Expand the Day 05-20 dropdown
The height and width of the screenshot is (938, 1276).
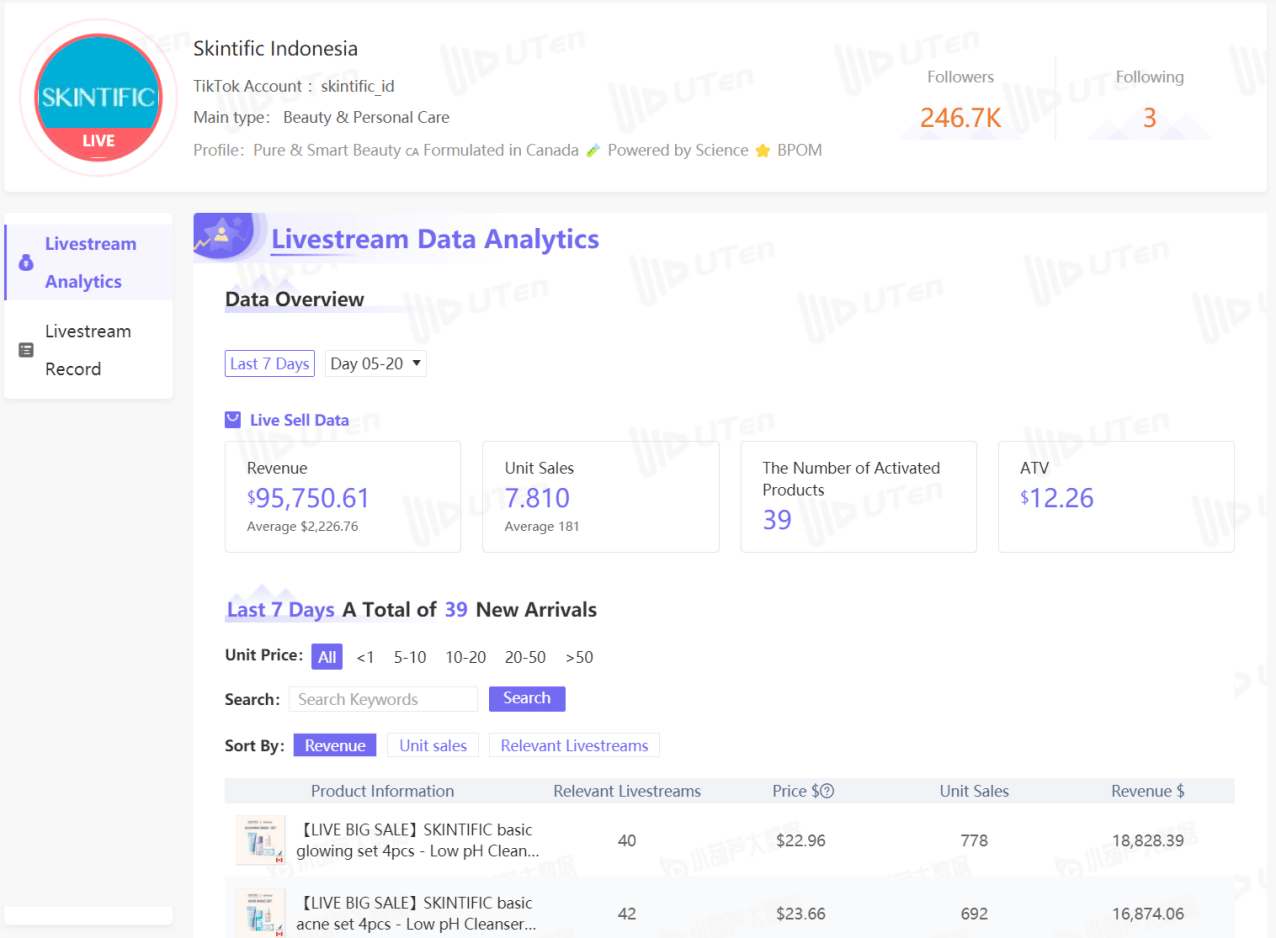pos(376,364)
